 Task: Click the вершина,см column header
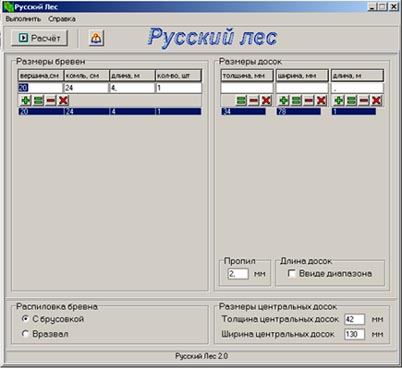tap(40, 76)
